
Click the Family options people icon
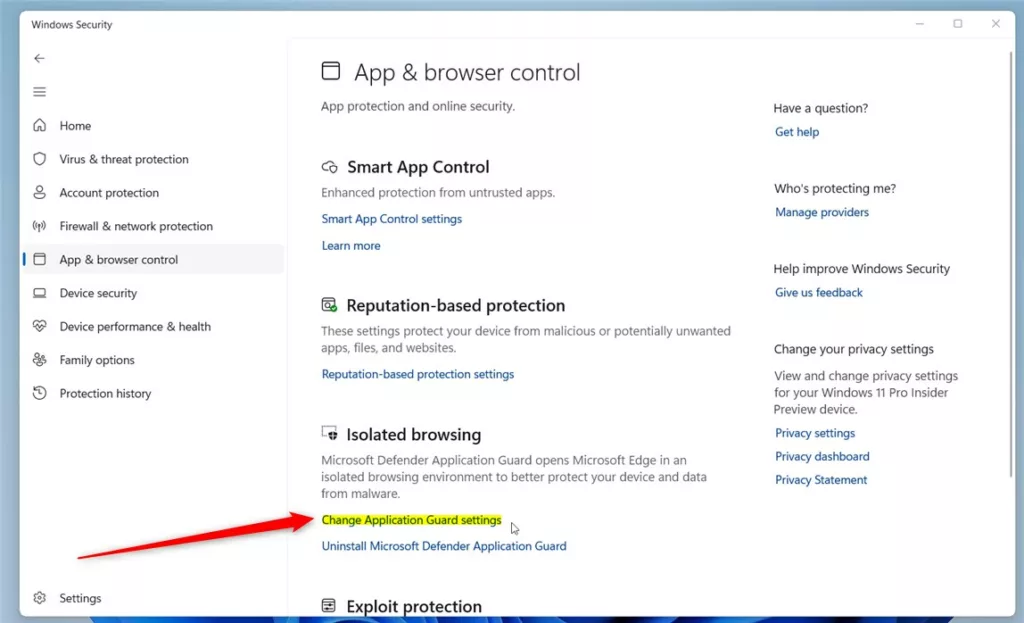(x=40, y=360)
